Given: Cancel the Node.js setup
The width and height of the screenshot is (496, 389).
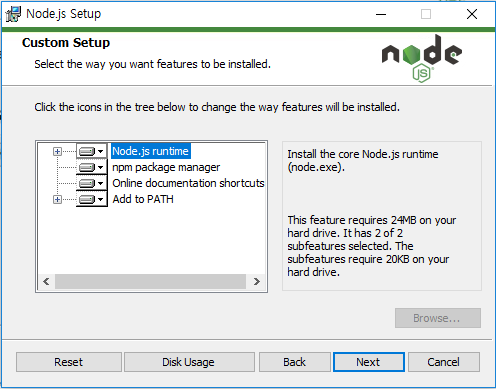Looking at the screenshot, I should [444, 362].
